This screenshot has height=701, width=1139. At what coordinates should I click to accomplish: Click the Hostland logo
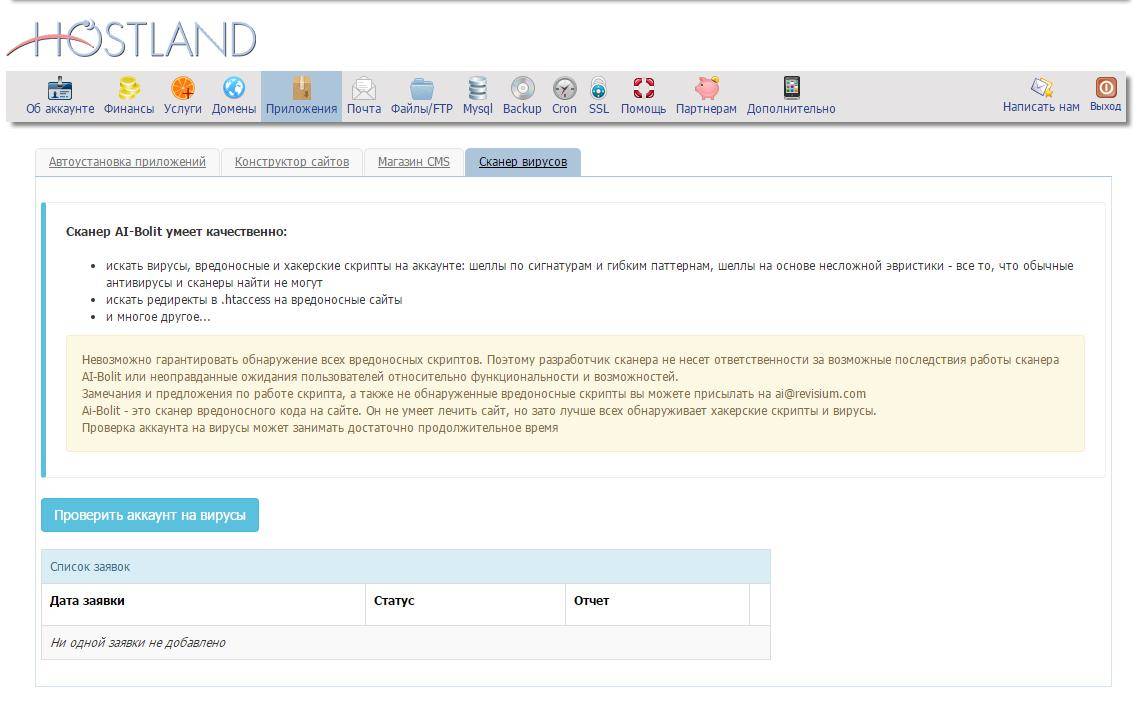point(131,39)
